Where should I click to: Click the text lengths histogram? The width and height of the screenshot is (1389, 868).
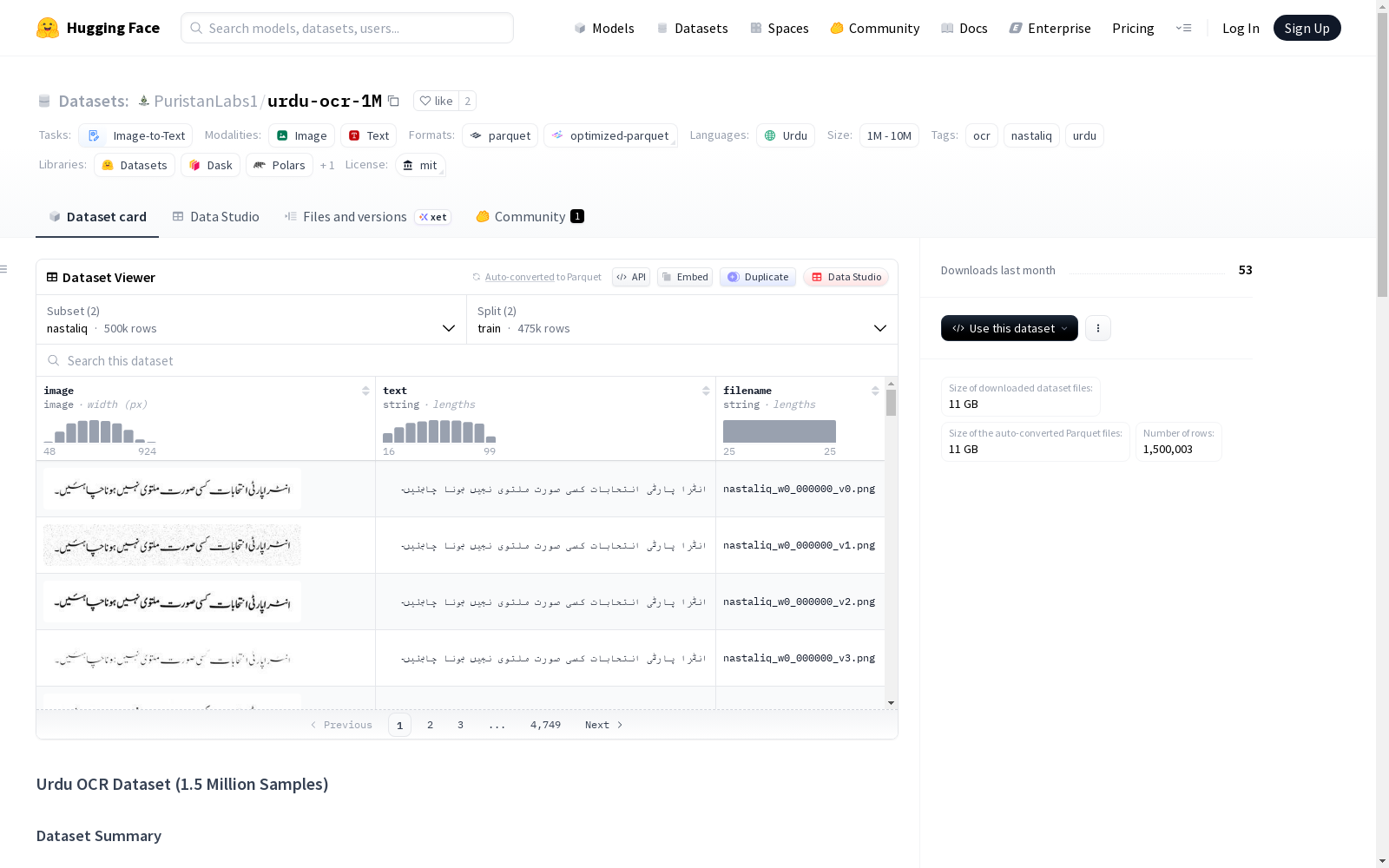439,431
